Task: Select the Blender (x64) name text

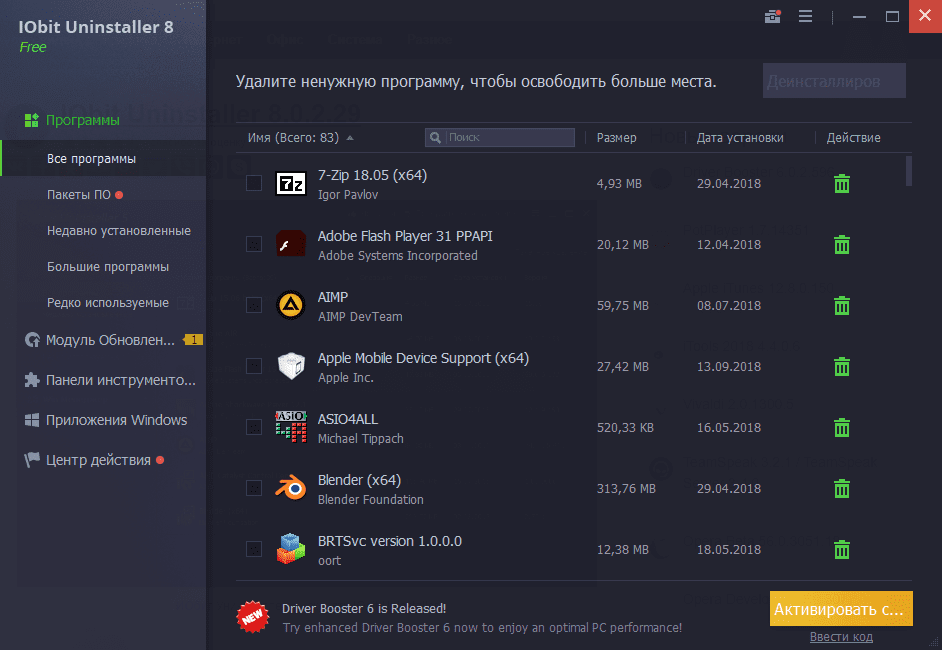Action: point(359,481)
